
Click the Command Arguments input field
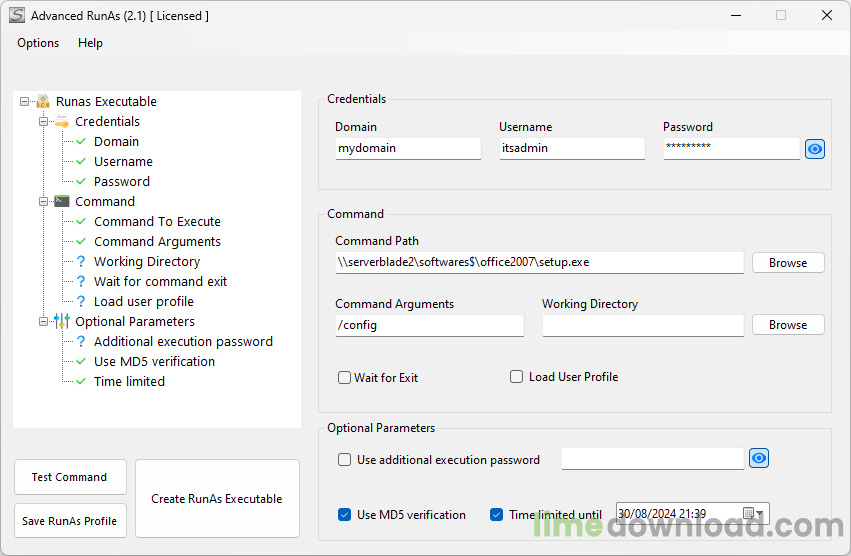(x=429, y=326)
